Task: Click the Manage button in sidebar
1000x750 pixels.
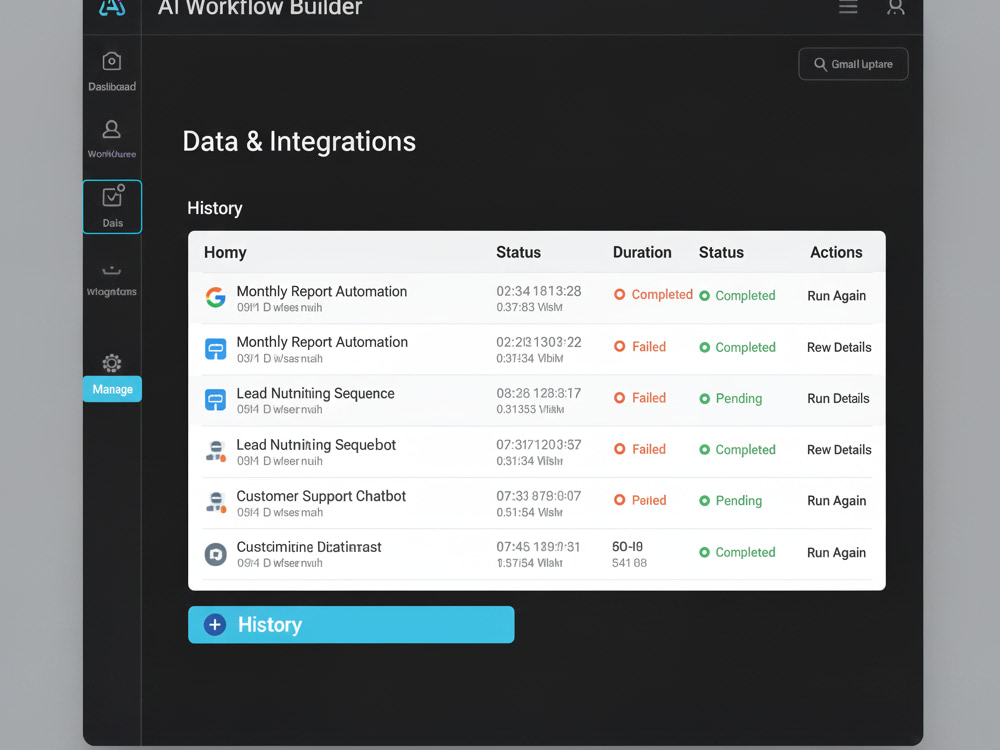Action: (x=112, y=389)
